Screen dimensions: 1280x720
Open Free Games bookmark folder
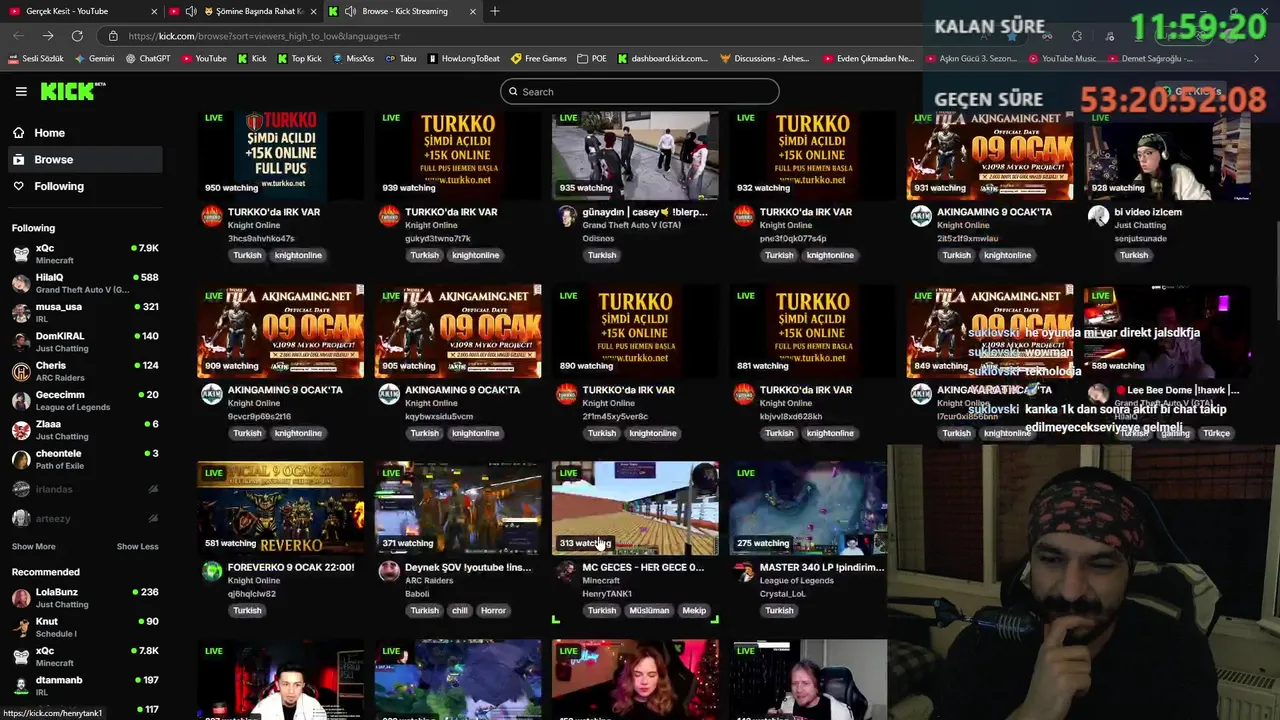pyautogui.click(x=538, y=59)
